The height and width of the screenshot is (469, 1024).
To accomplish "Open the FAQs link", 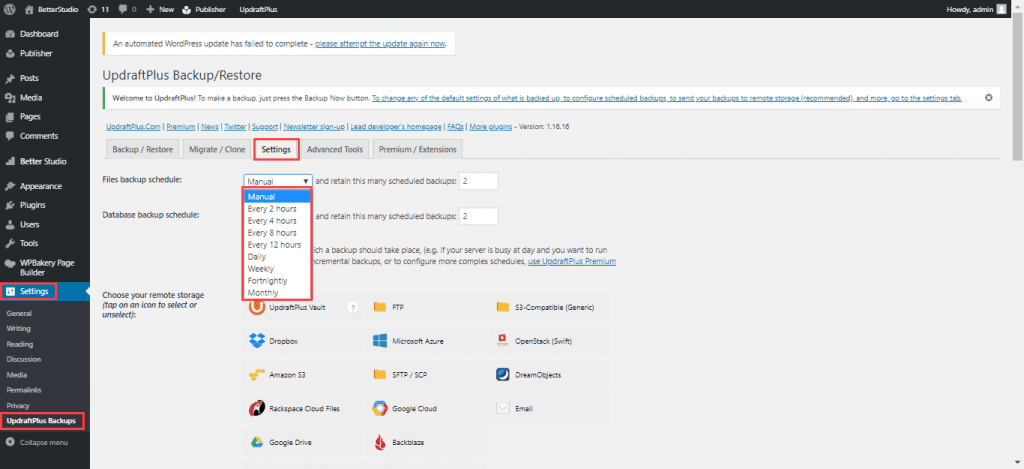I will tap(455, 127).
